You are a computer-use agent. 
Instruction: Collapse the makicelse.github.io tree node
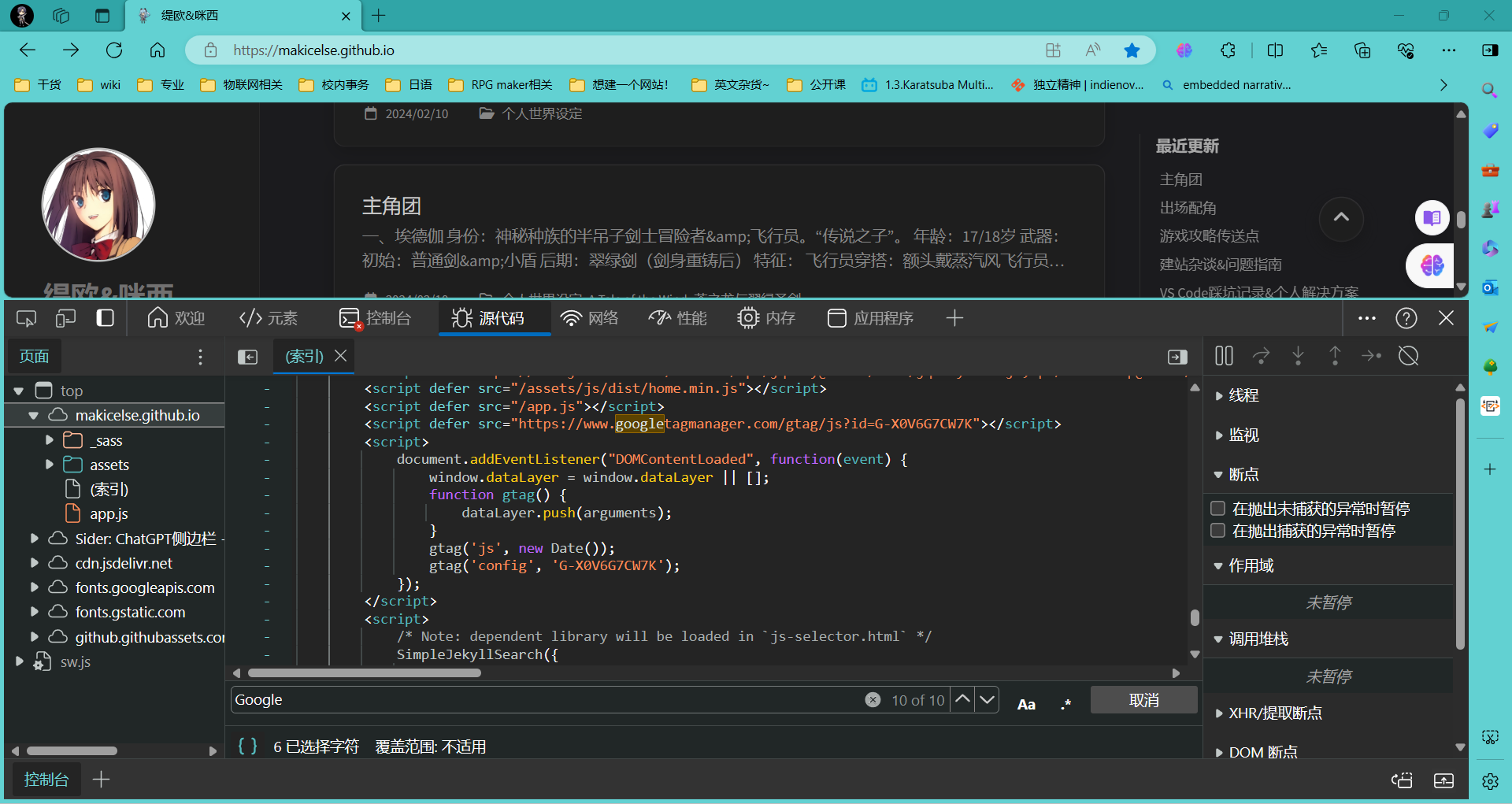tap(34, 415)
